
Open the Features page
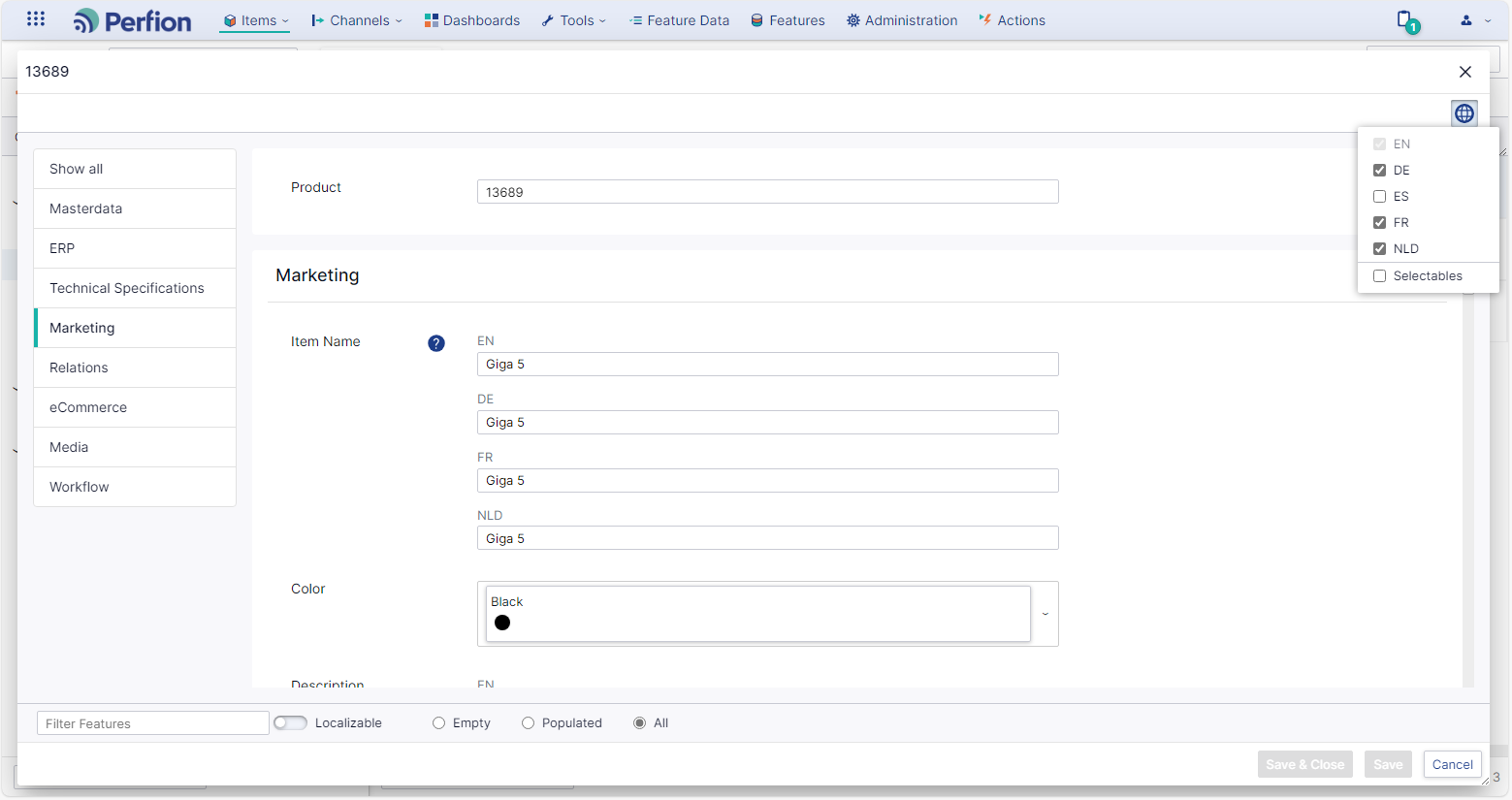click(x=788, y=20)
